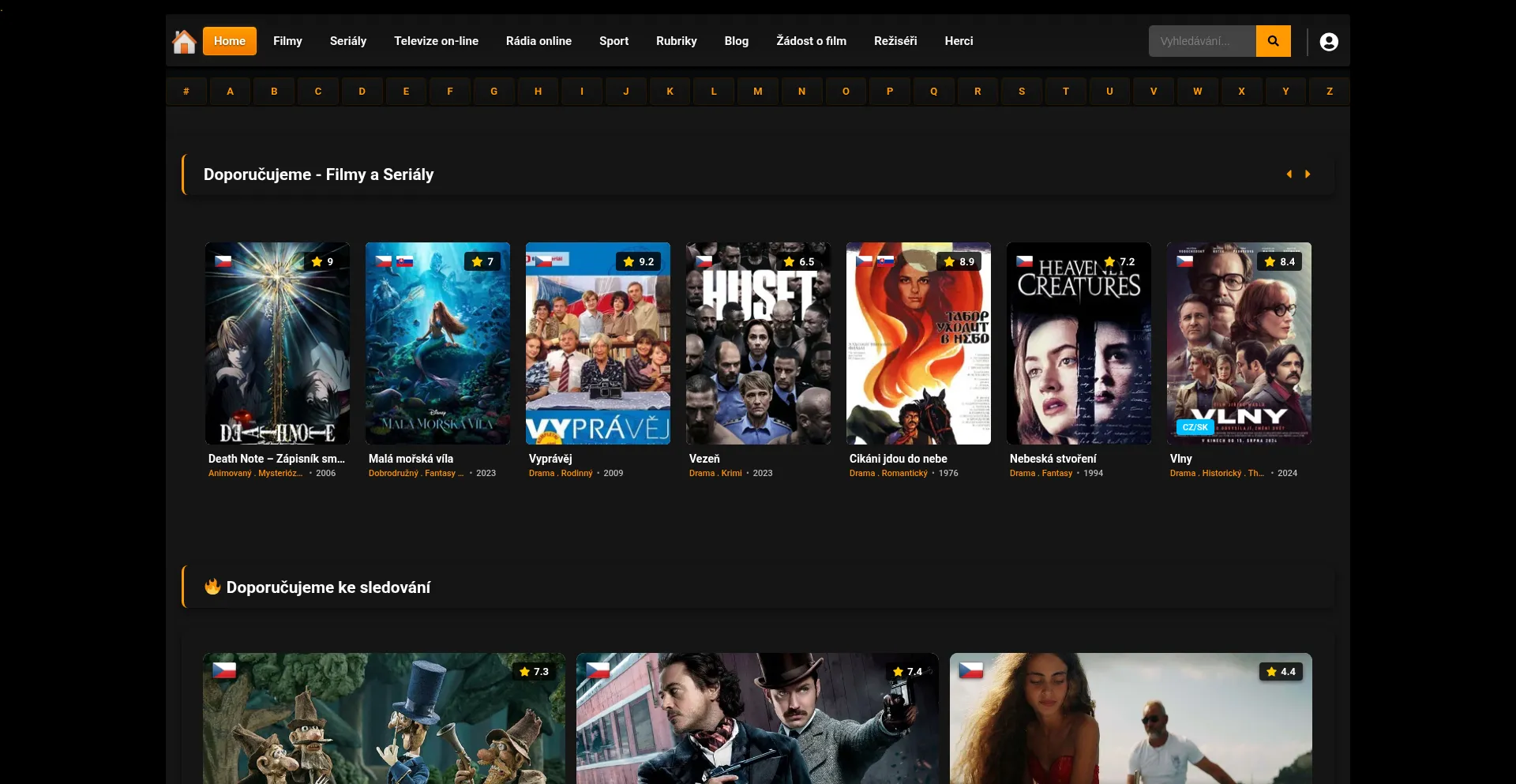The width and height of the screenshot is (1516, 784).
Task: Focus the Vyhledávání search field
Action: pyautogui.click(x=1203, y=41)
